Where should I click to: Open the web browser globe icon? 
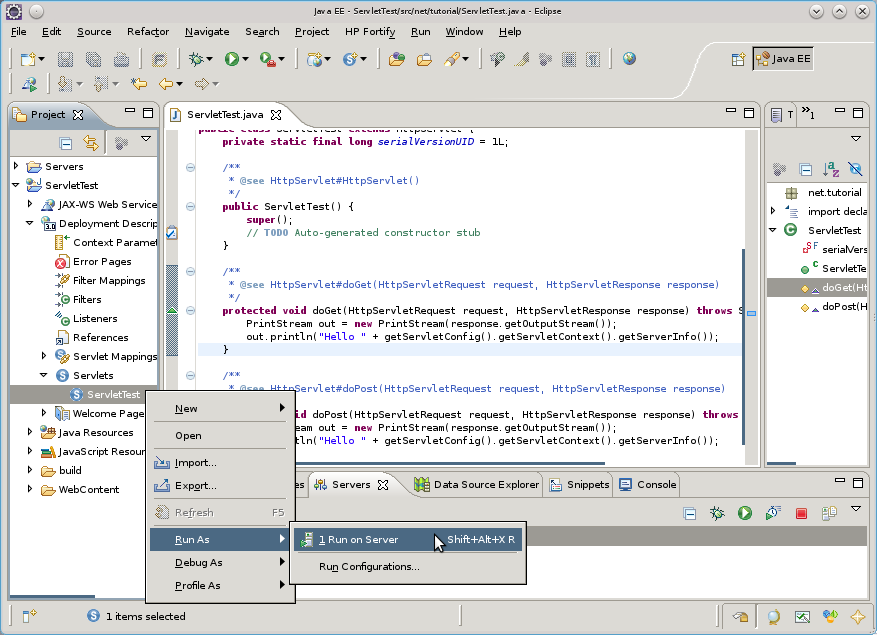click(x=629, y=59)
